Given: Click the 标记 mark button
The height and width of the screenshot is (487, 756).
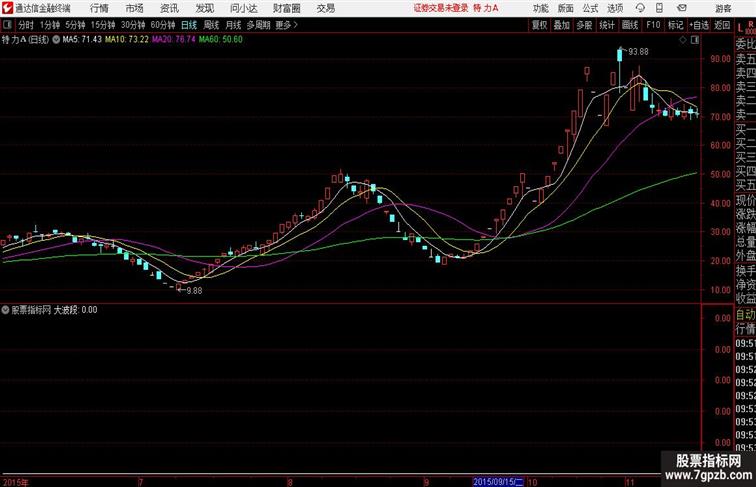Looking at the screenshot, I should coord(675,25).
